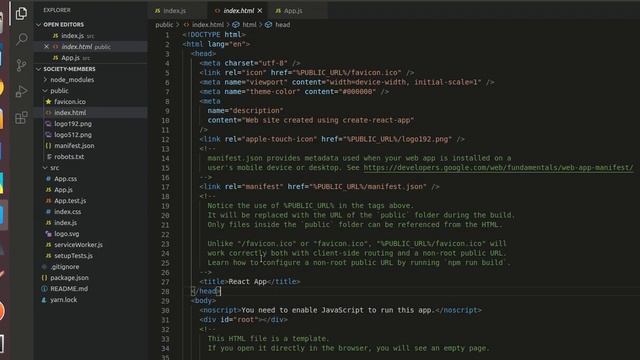Viewport: 640px width, 360px height.
Task: Open the Explorer view in activity bar
Action: click(x=21, y=13)
